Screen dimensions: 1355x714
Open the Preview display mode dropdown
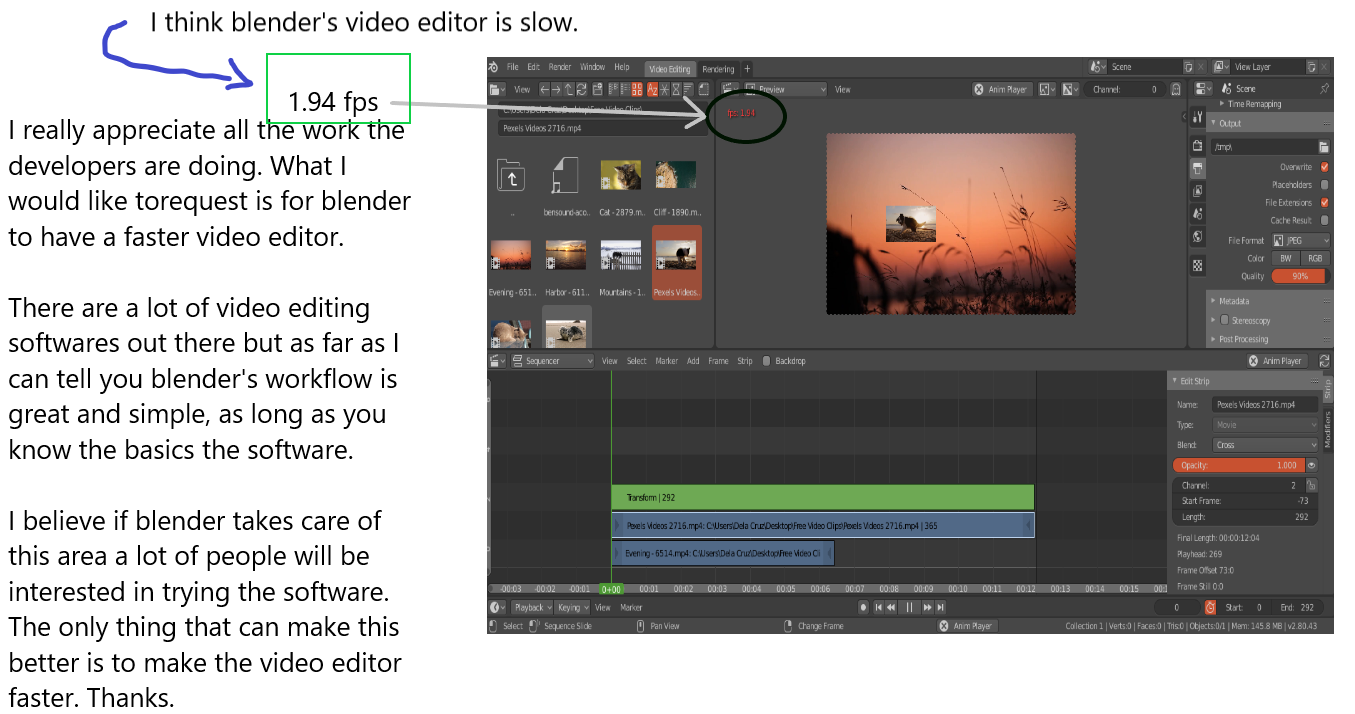point(783,89)
